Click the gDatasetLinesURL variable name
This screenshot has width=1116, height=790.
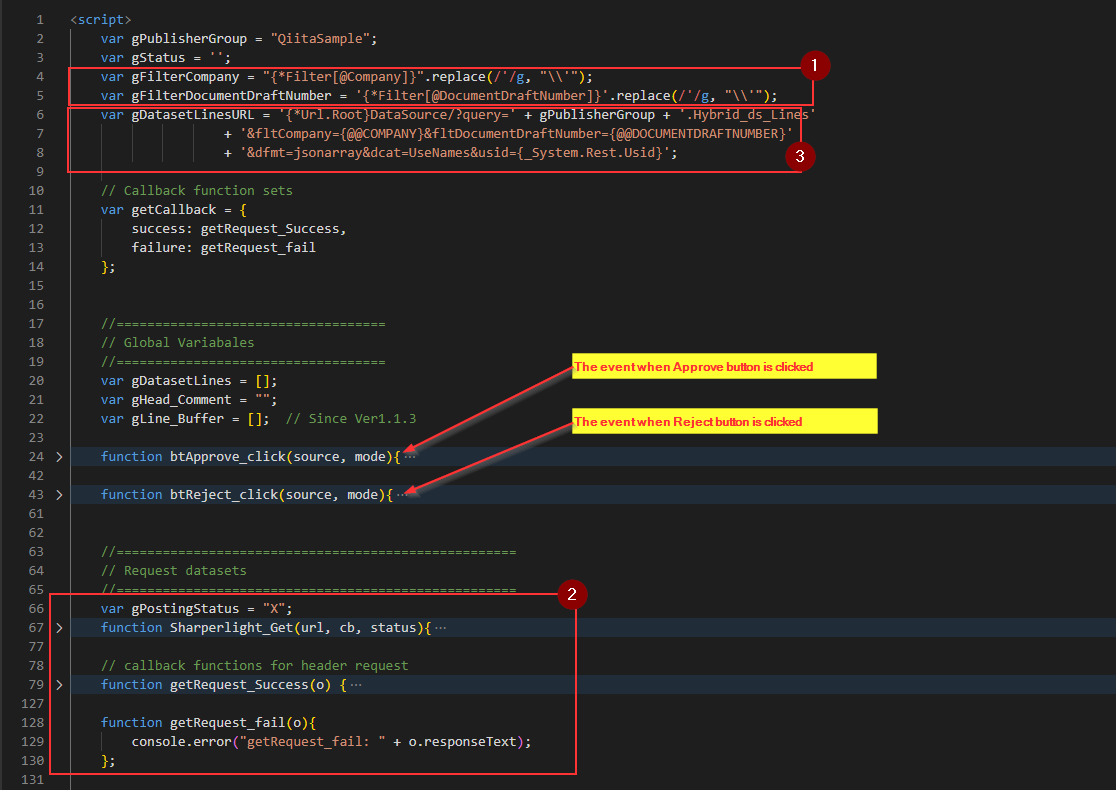click(x=192, y=115)
